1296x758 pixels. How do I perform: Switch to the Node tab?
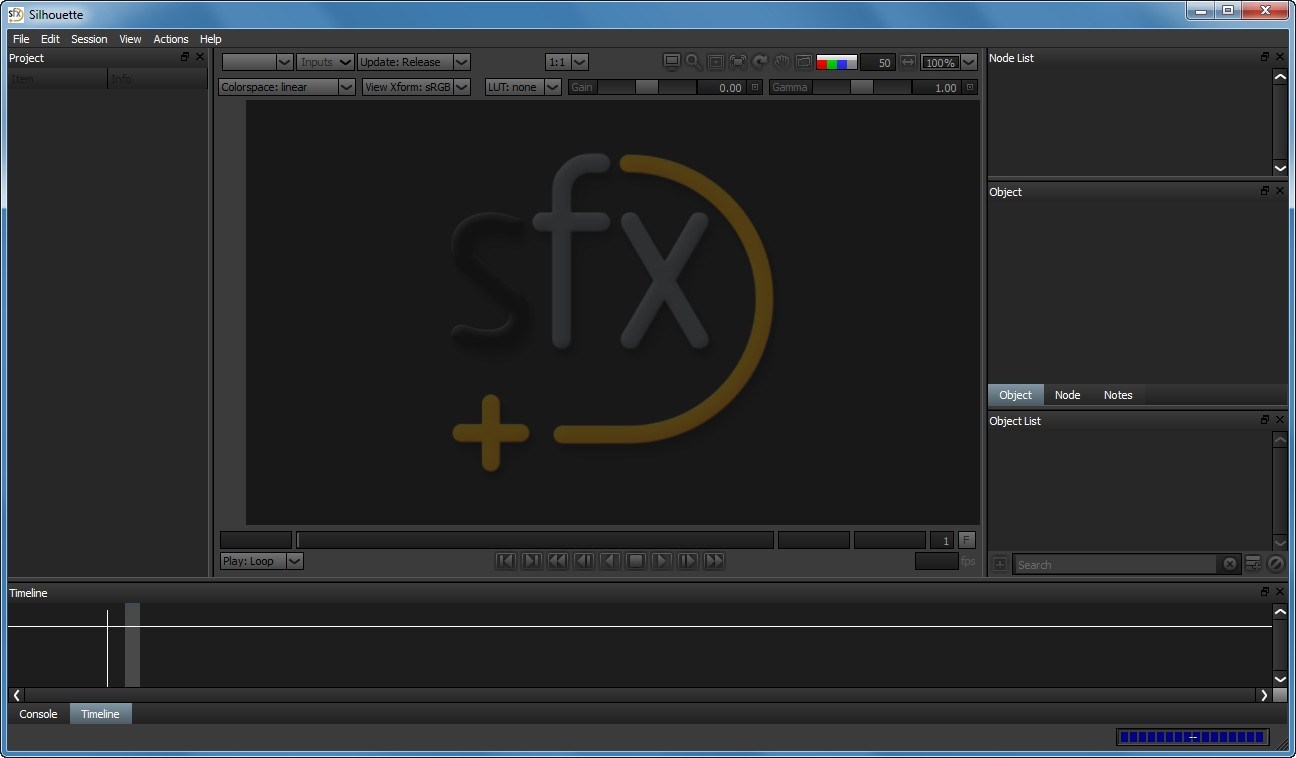[1067, 395]
